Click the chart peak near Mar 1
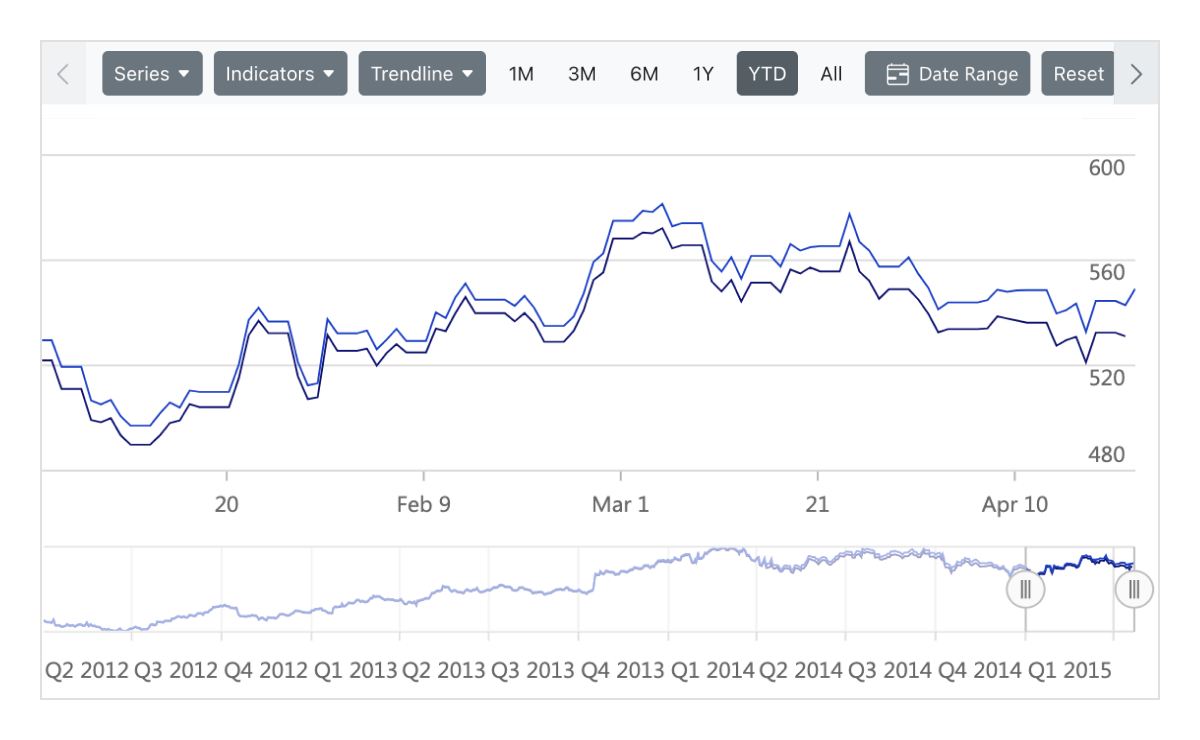 662,204
